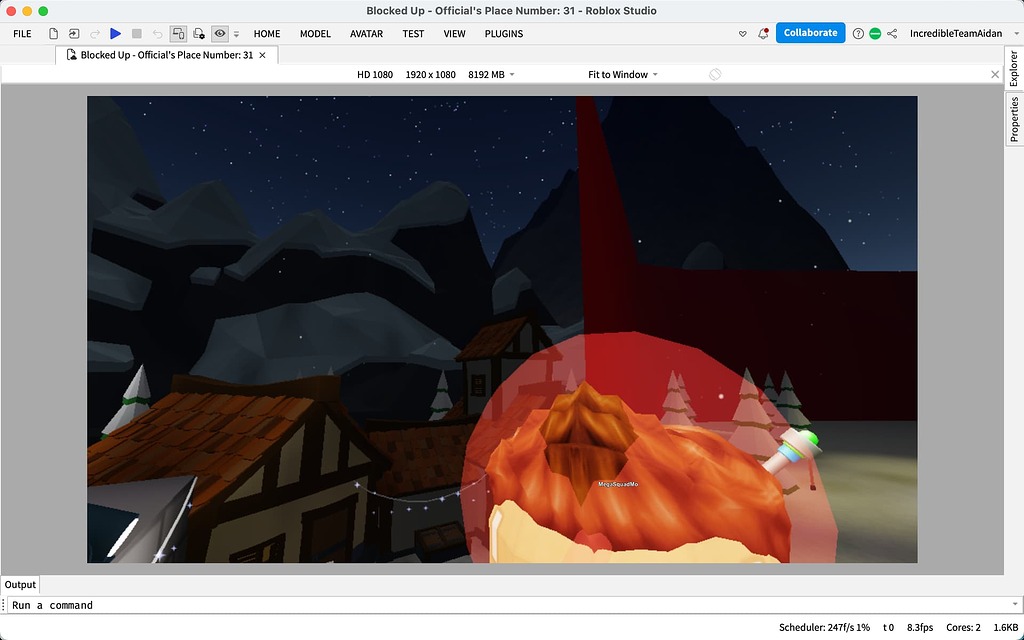The image size is (1024, 640).
Task: Click the heart favorites icon
Action: [x=742, y=33]
